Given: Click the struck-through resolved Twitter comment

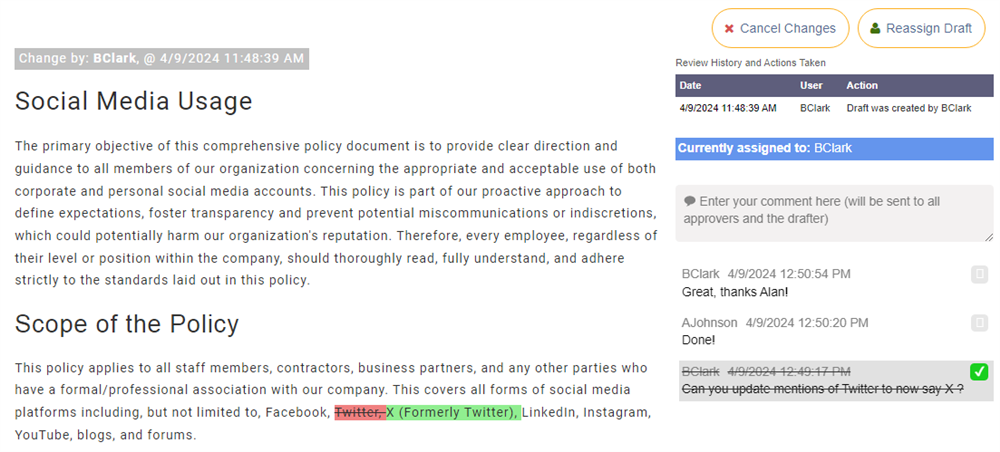Looking at the screenshot, I should tap(822, 388).
